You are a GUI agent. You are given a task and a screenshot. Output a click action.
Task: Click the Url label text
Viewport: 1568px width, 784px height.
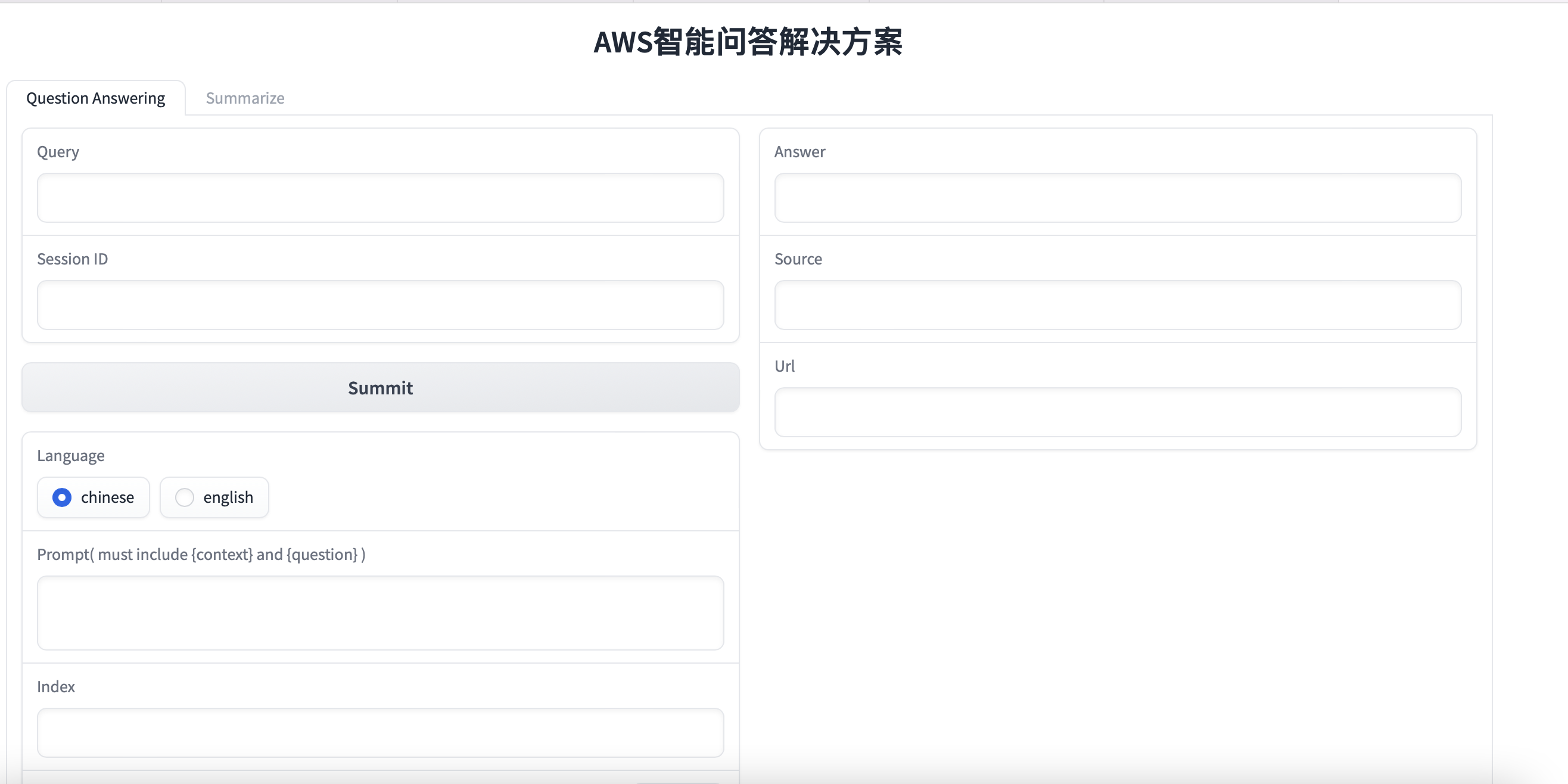pyautogui.click(x=784, y=366)
